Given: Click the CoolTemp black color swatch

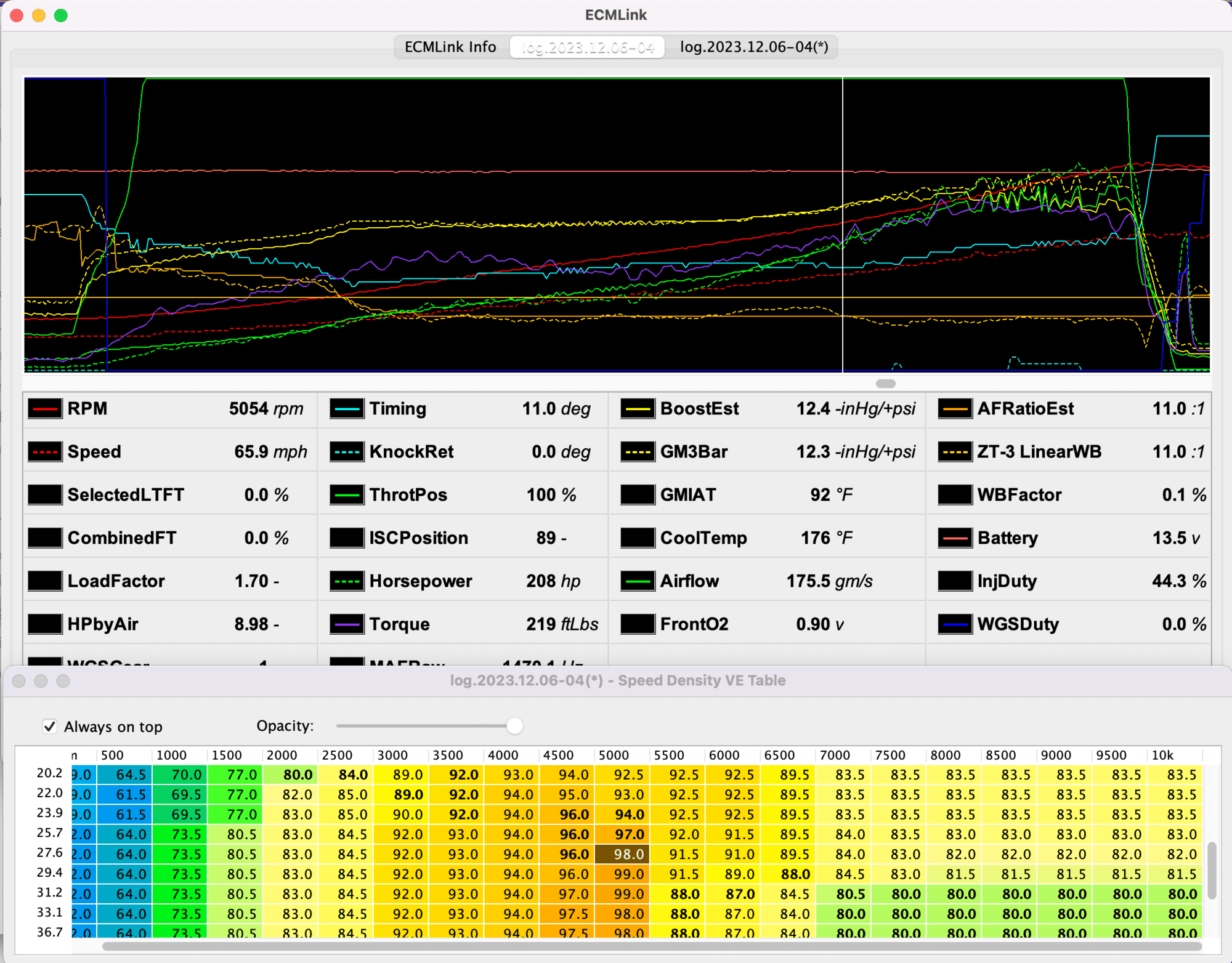Looking at the screenshot, I should click(x=638, y=538).
